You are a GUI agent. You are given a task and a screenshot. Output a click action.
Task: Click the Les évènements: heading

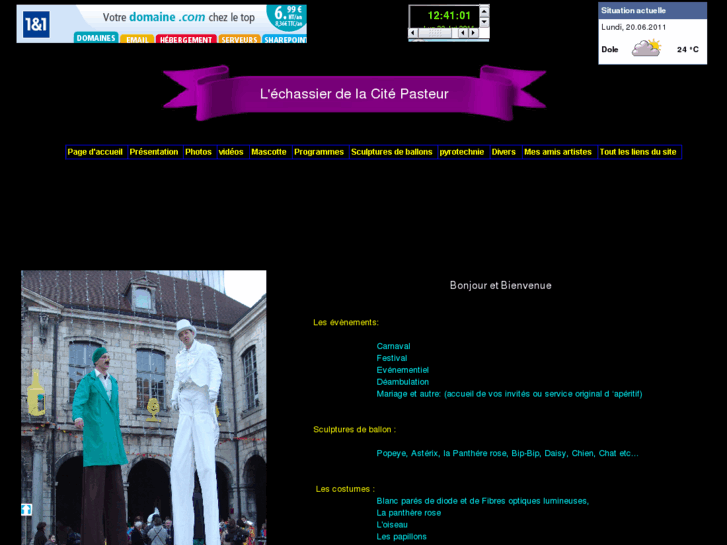click(345, 322)
